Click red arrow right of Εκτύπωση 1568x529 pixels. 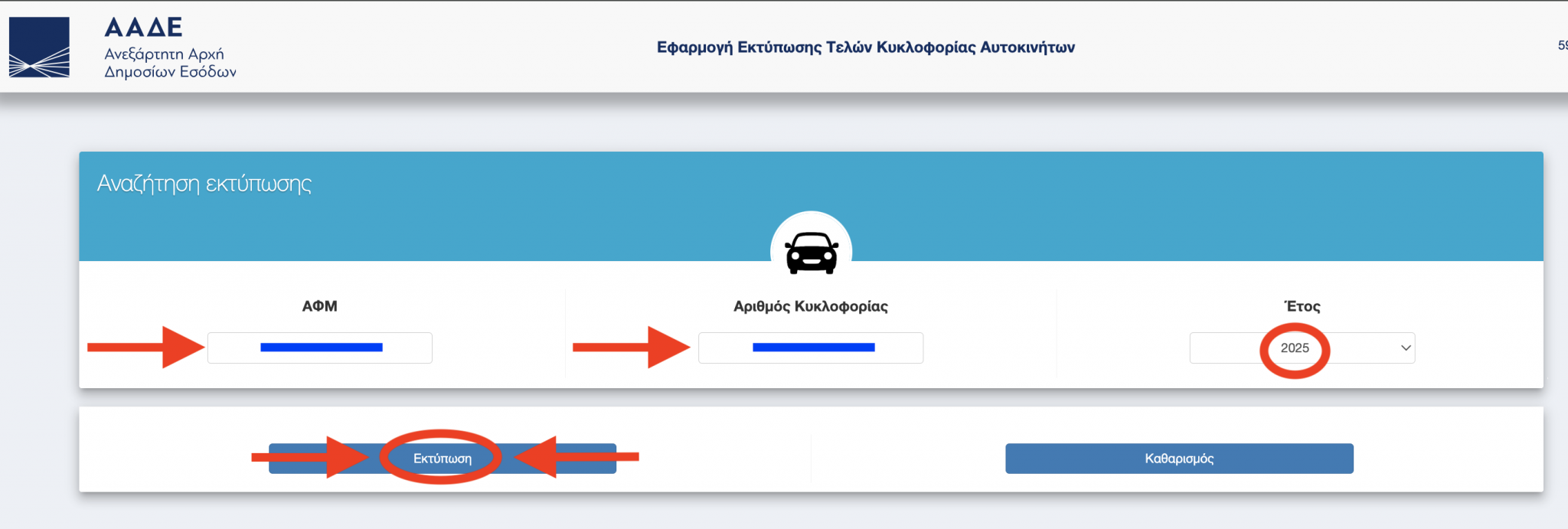click(577, 457)
